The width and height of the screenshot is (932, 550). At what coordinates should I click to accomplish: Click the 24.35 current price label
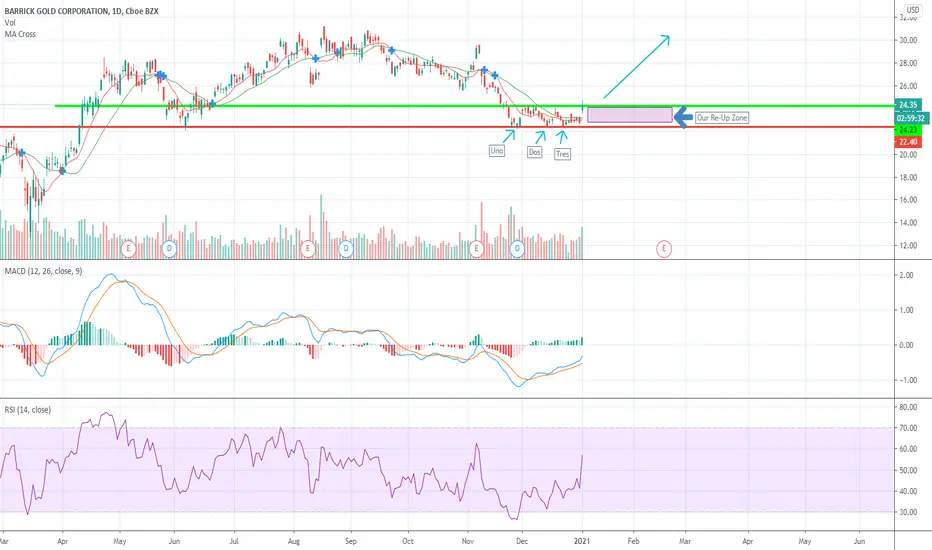[908, 105]
